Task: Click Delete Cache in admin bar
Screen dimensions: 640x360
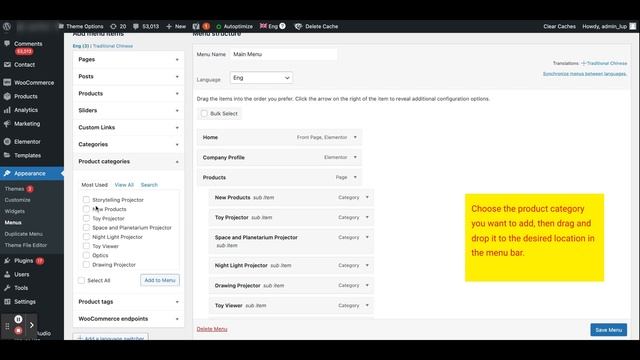Action: pos(316,26)
